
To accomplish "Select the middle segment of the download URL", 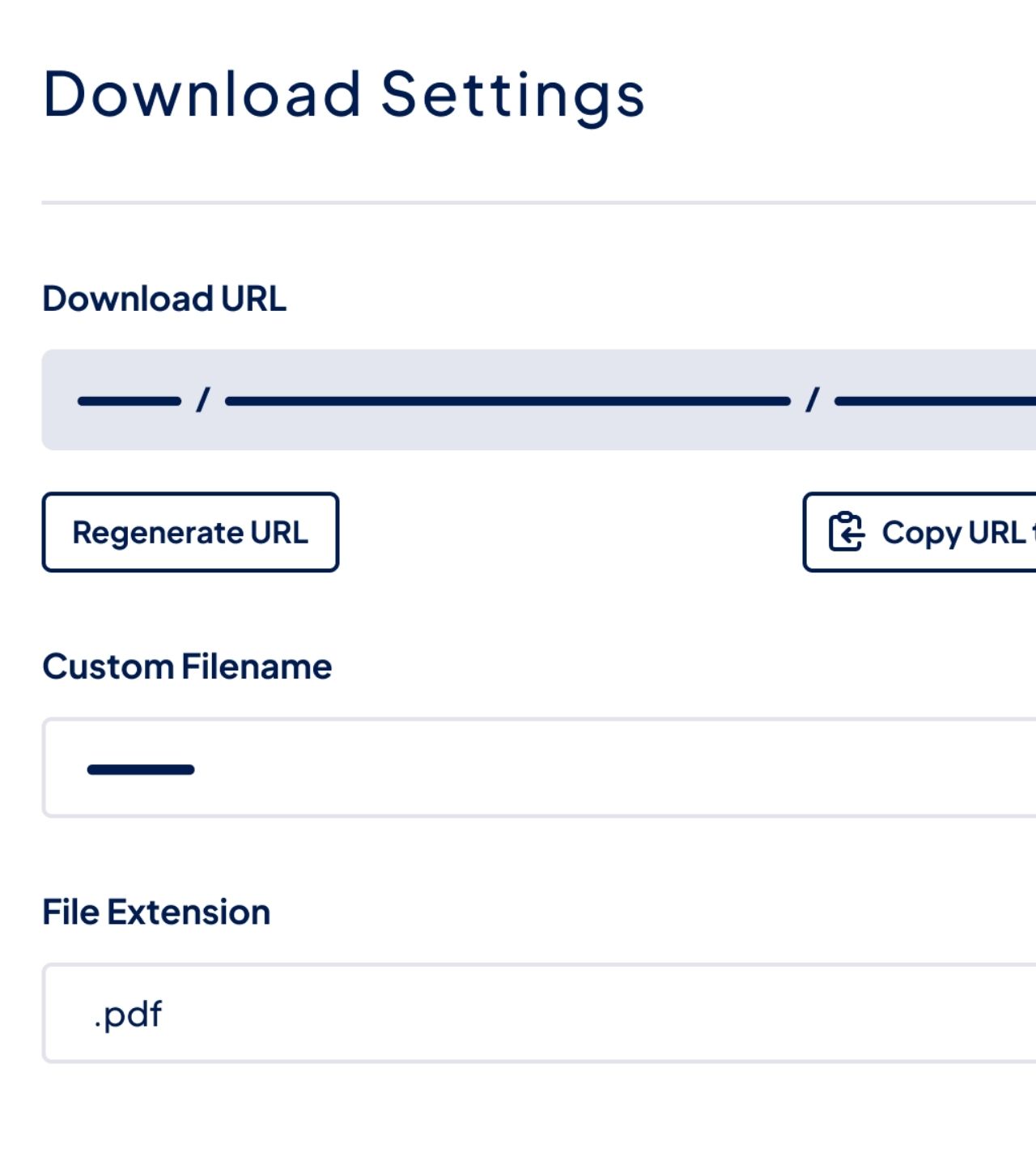I will 508,400.
